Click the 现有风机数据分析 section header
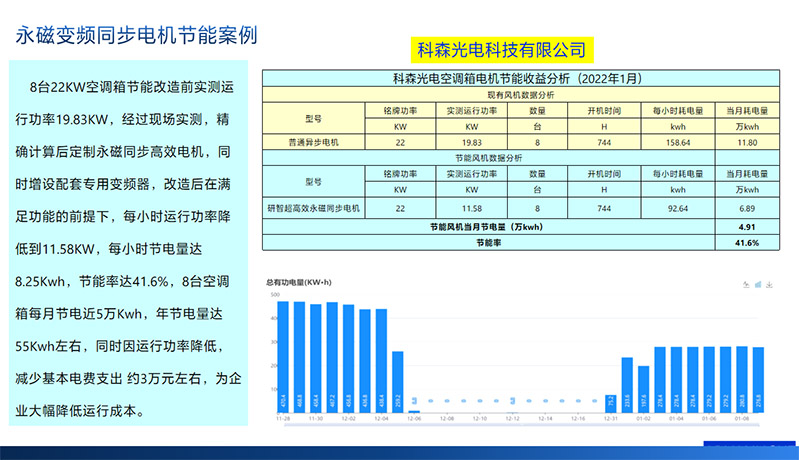The height and width of the screenshot is (460, 799). 520,95
